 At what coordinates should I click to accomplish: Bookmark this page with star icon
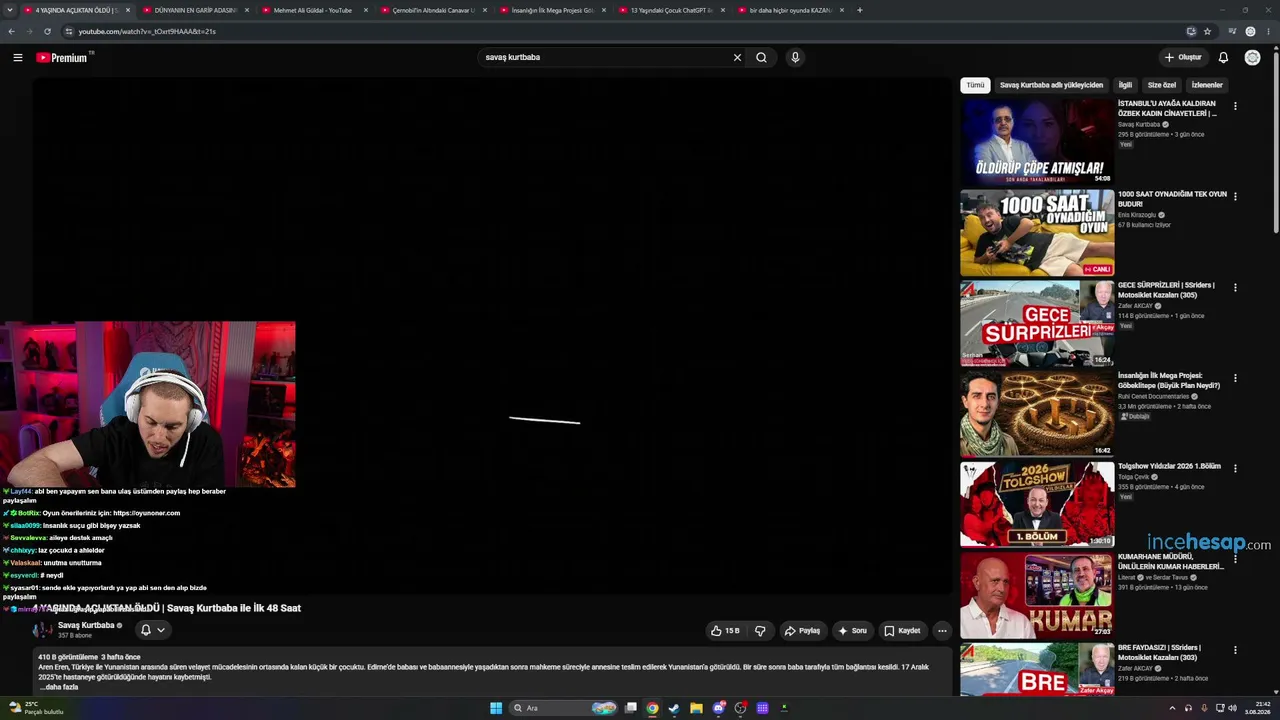1207,31
